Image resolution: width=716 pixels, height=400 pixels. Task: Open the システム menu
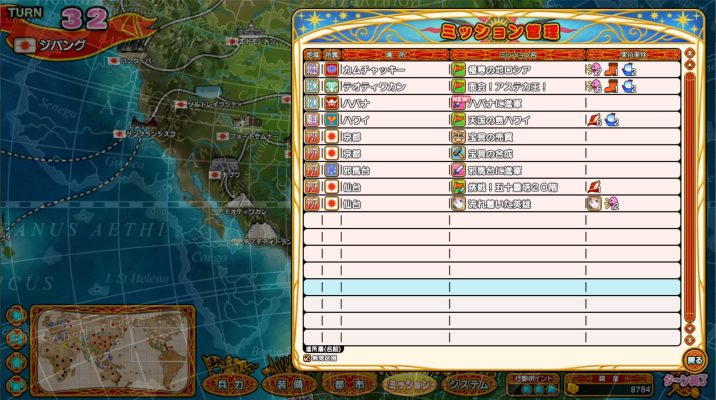tap(469, 385)
